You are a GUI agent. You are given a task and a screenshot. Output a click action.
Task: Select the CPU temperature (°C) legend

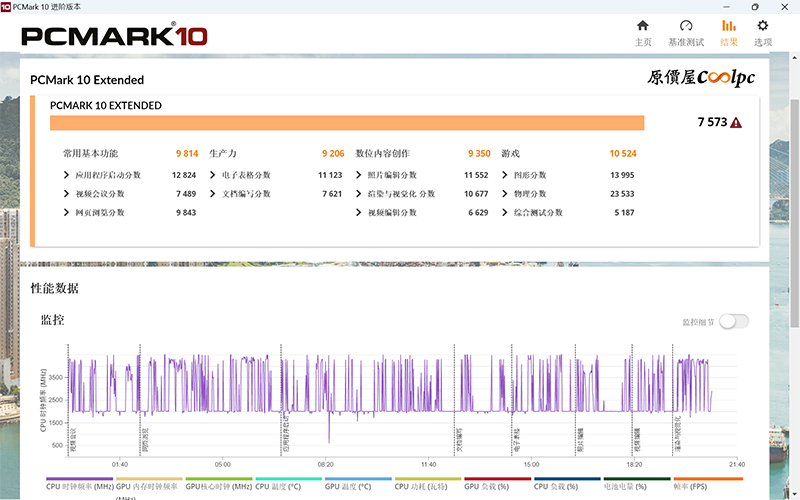(288, 484)
